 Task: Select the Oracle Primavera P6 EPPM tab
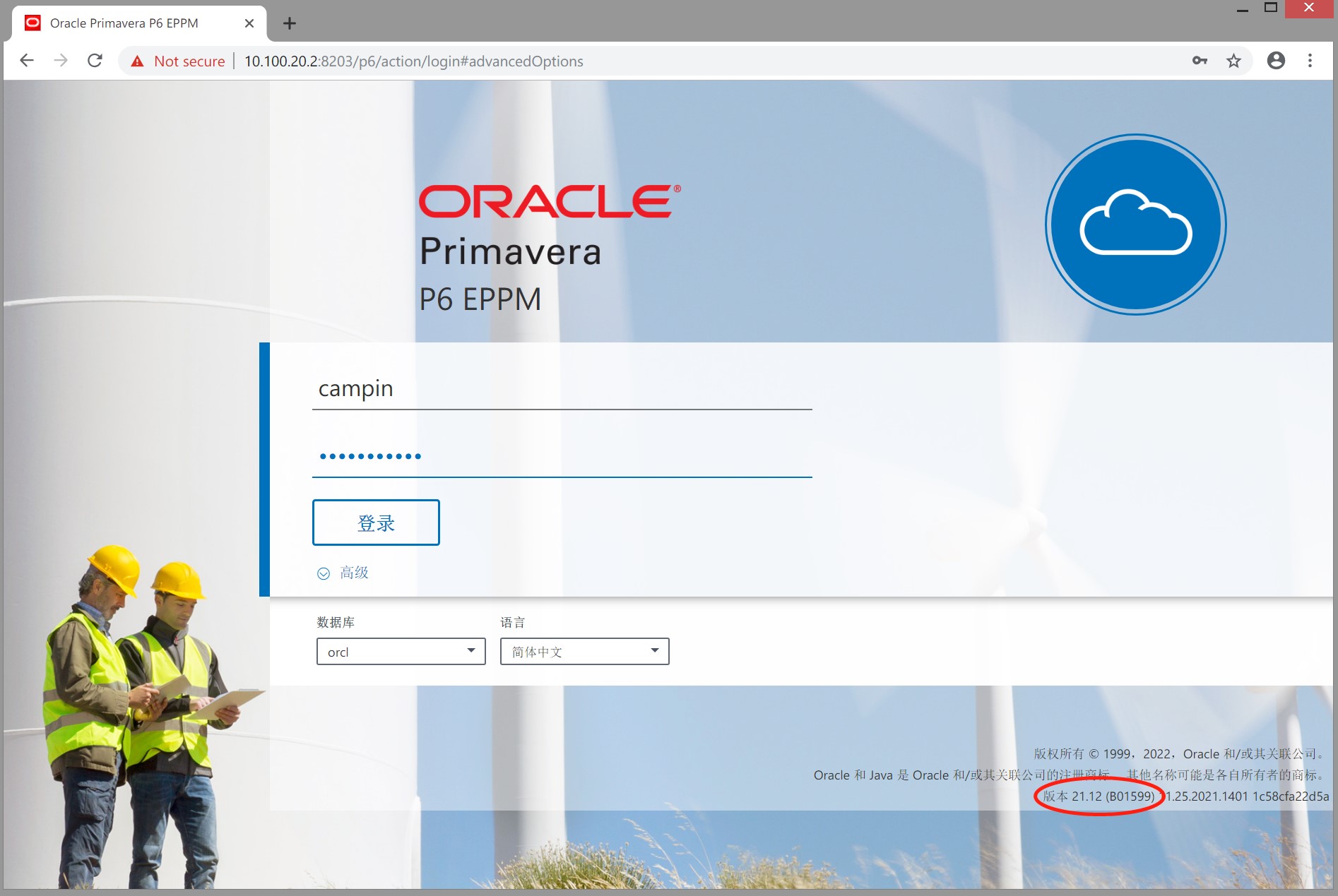tap(139, 23)
